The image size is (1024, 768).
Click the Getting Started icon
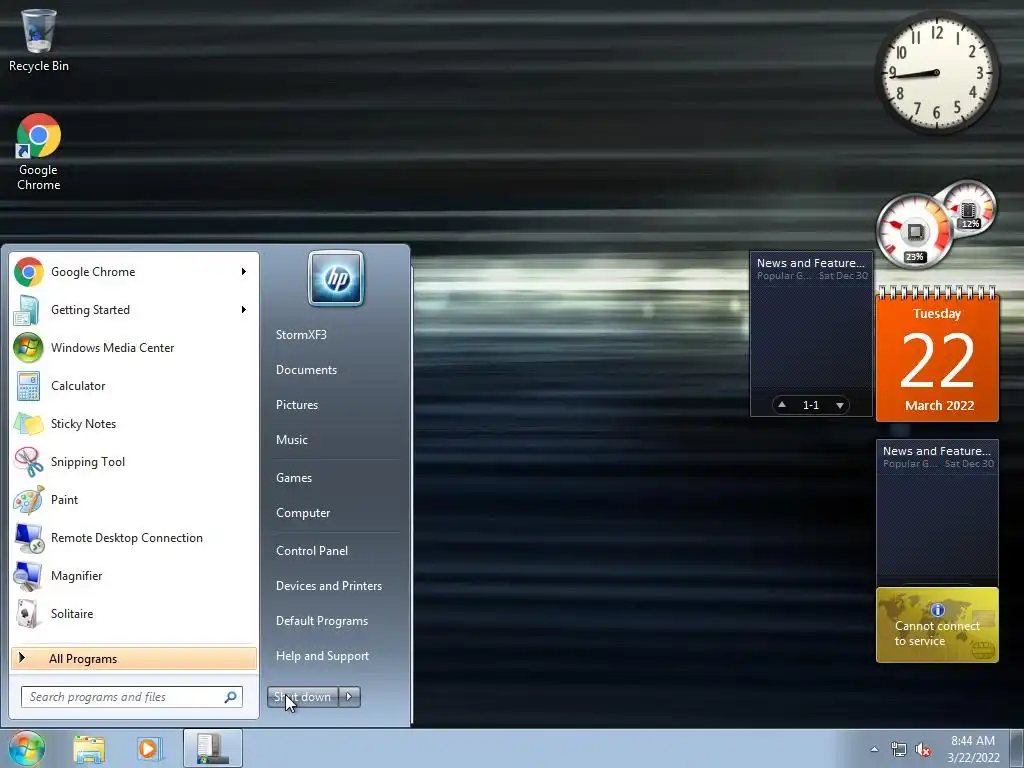tap(27, 310)
